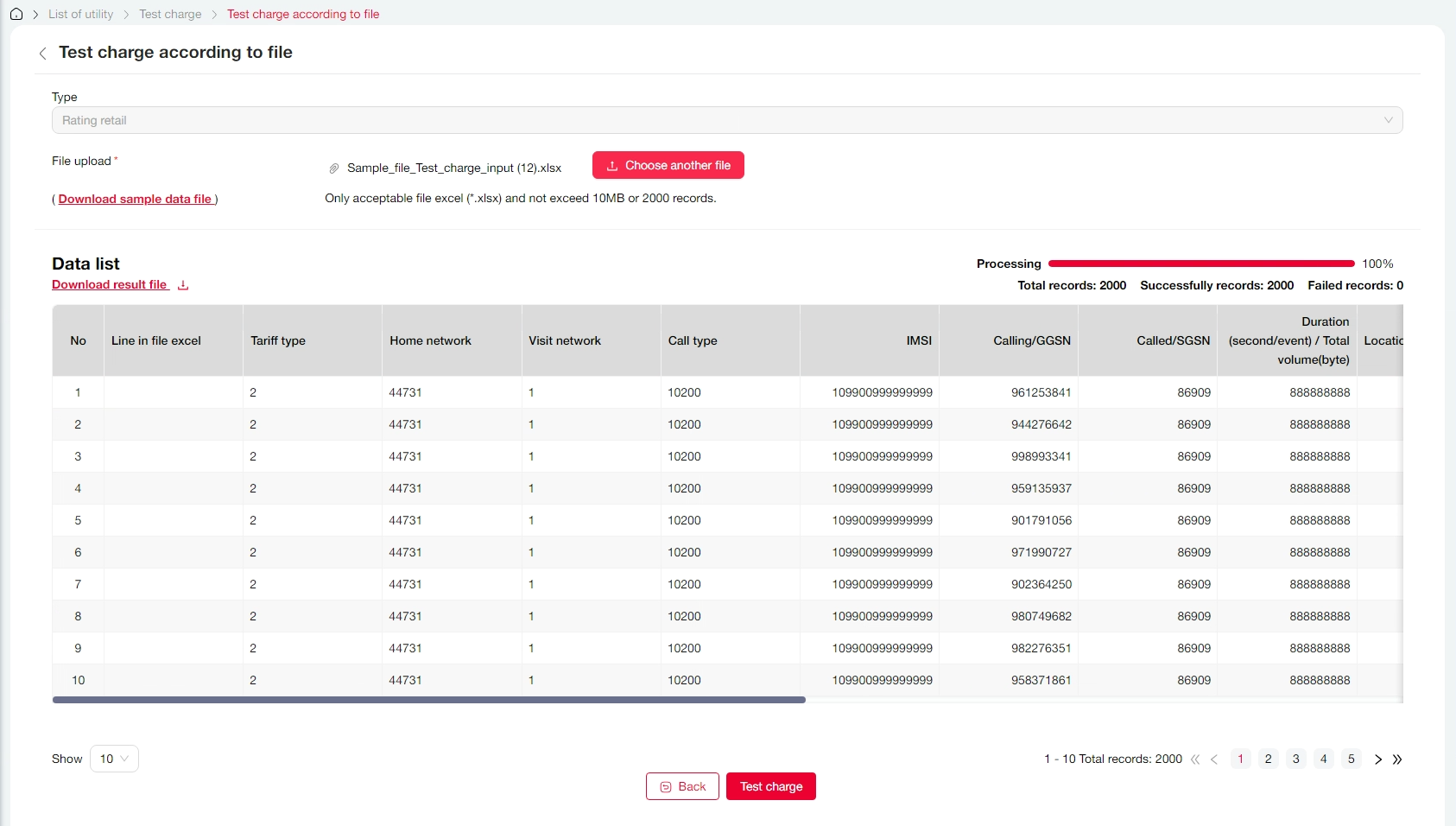Click the paperclip icon beside uploaded filename
Image resolution: width=1456 pixels, height=826 pixels.
point(334,168)
